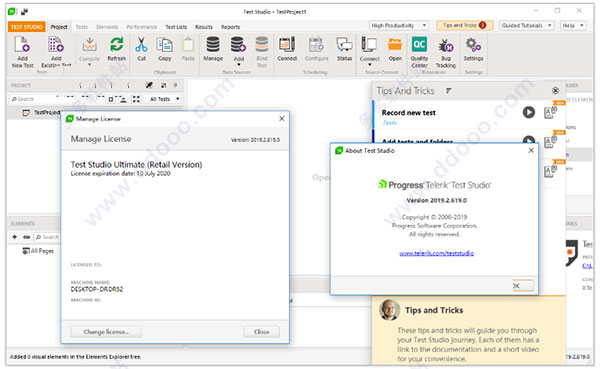
Task: Click the green Refresh icon
Action: [117, 44]
